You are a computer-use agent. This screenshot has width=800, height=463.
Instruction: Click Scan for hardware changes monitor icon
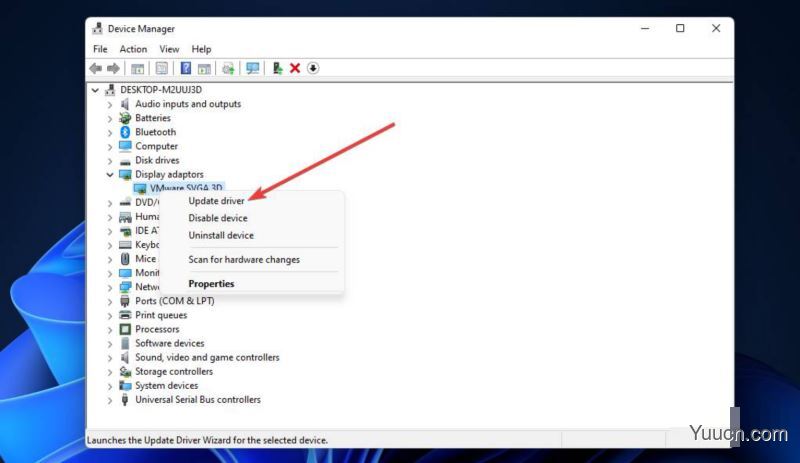click(x=252, y=68)
